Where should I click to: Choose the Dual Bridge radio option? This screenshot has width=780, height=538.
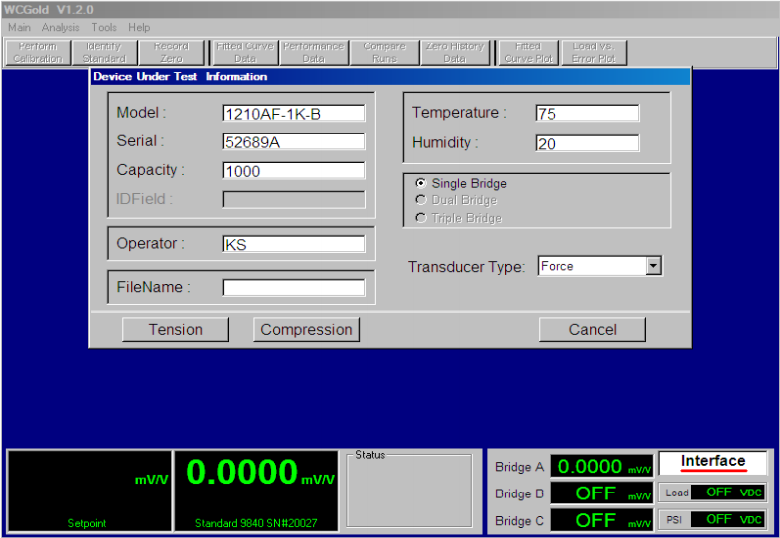pyautogui.click(x=421, y=201)
